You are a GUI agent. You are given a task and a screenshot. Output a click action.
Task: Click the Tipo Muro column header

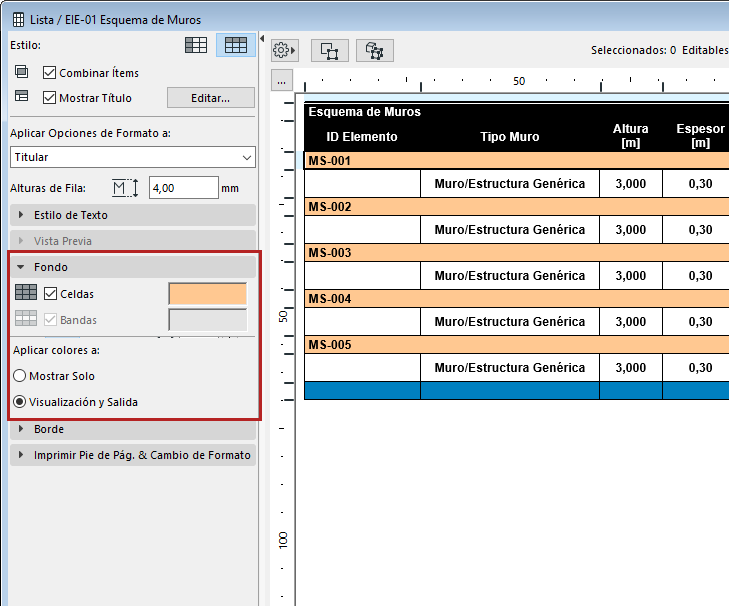510,137
